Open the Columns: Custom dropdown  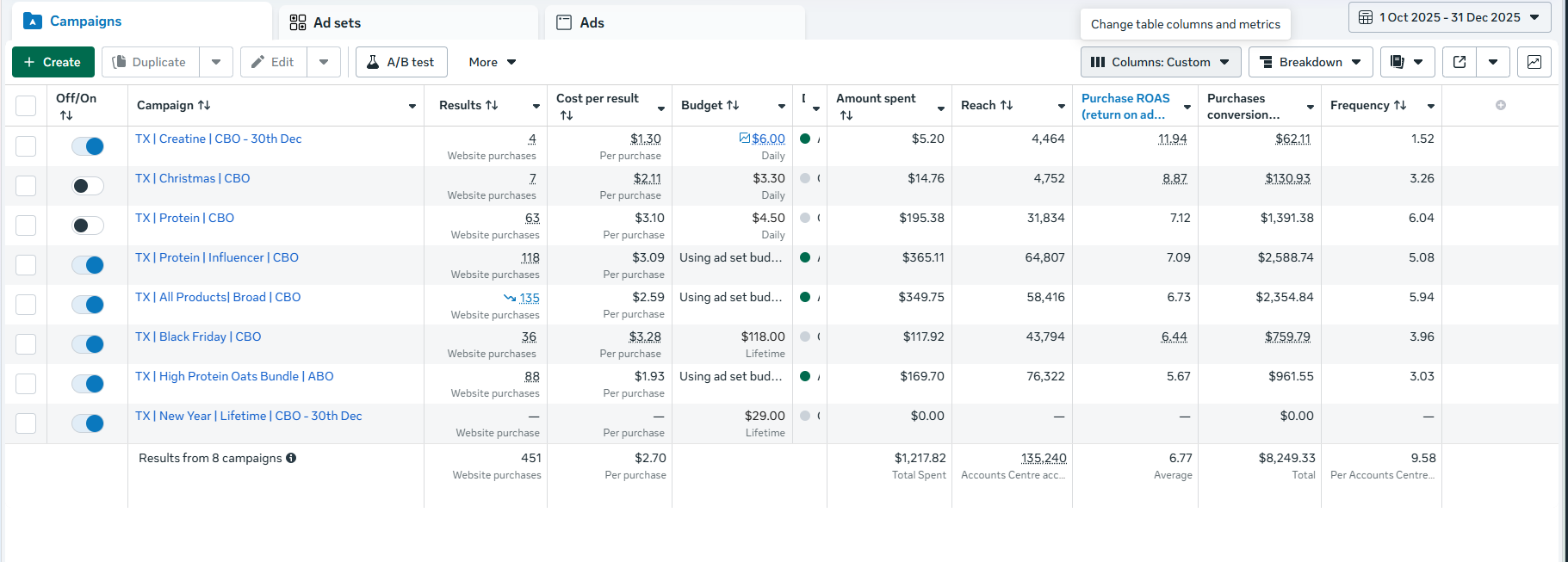coord(1160,62)
